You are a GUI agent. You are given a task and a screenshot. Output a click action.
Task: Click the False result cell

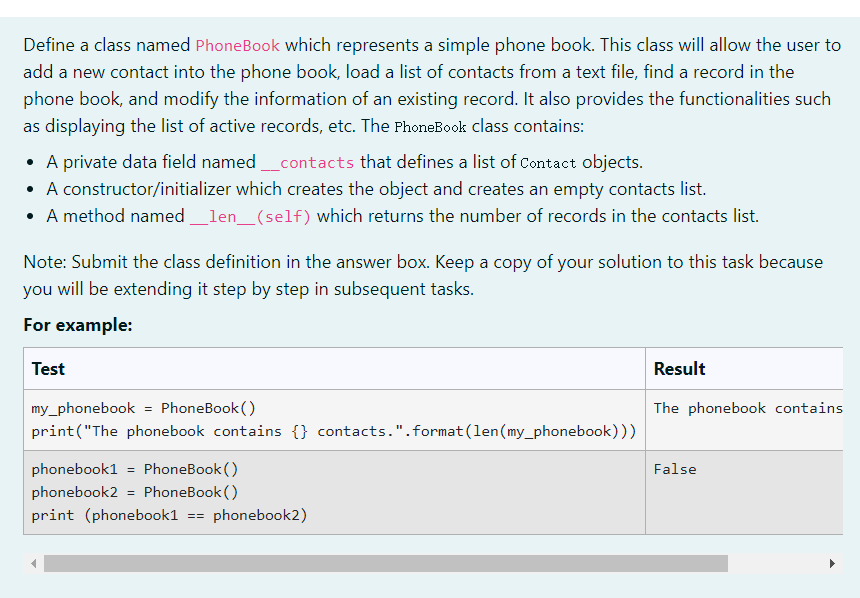click(674, 469)
